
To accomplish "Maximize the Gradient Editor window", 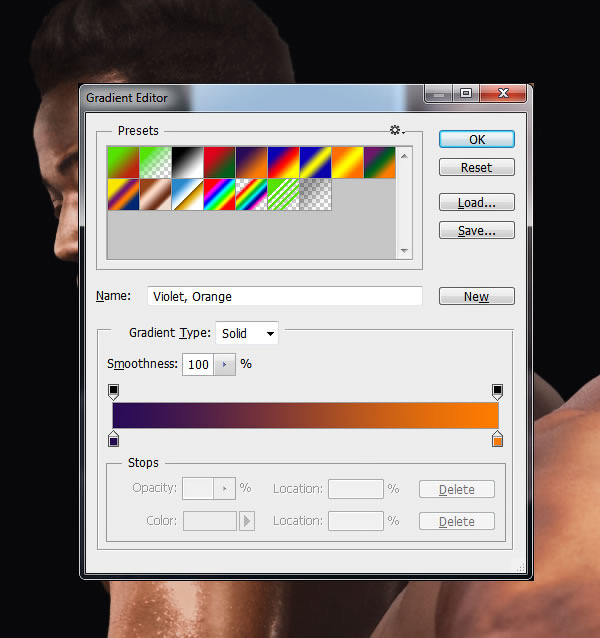I will (466, 94).
